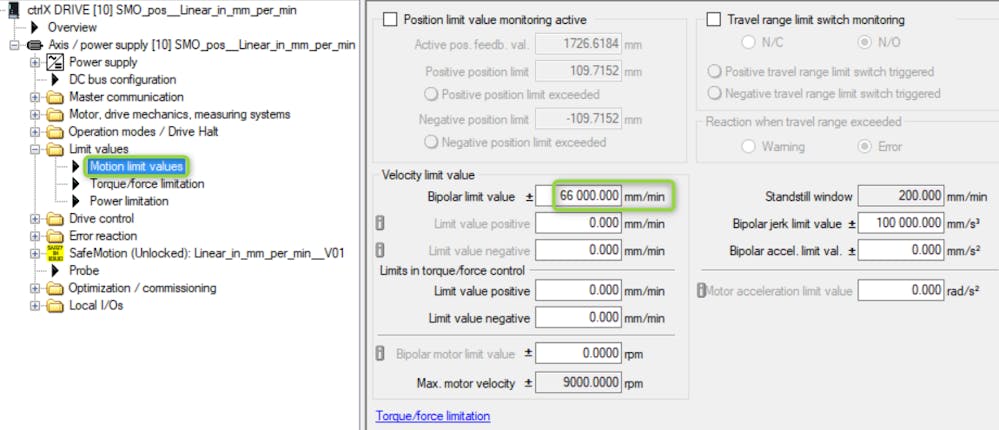The width and height of the screenshot is (999, 430).
Task: Expand the Drive control folder
Action: tap(34, 219)
